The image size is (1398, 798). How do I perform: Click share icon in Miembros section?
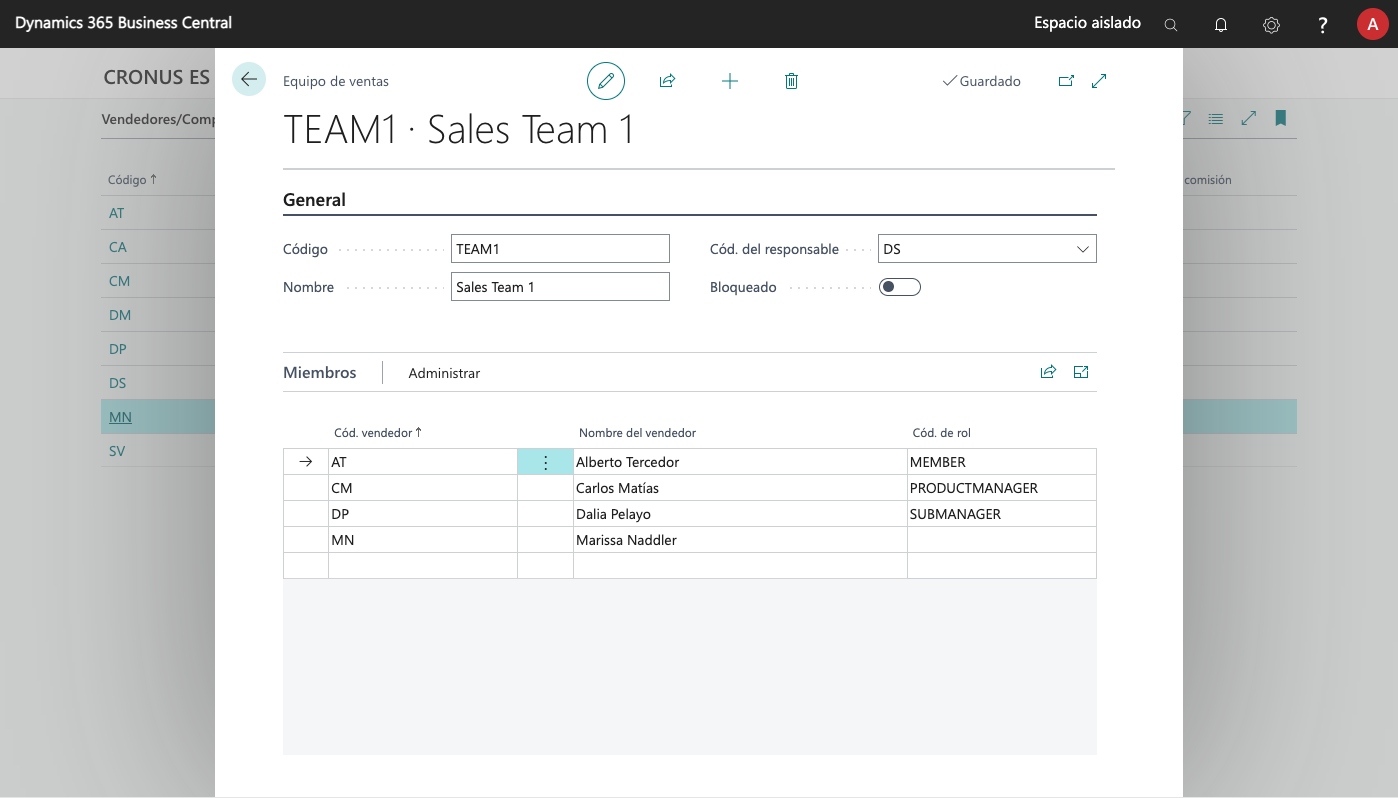1048,372
